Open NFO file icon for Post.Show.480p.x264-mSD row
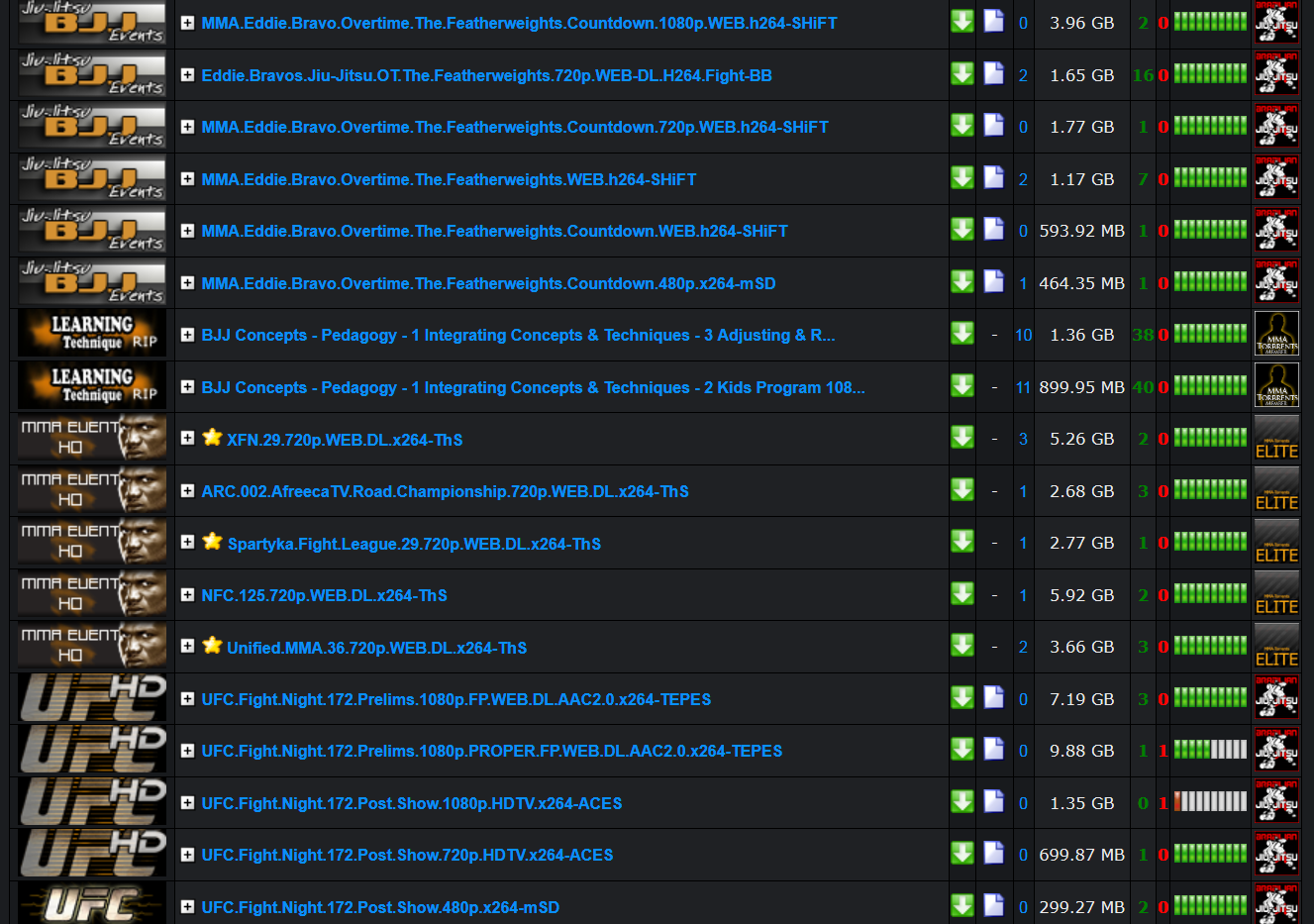Viewport: 1314px width, 924px height. click(x=993, y=905)
